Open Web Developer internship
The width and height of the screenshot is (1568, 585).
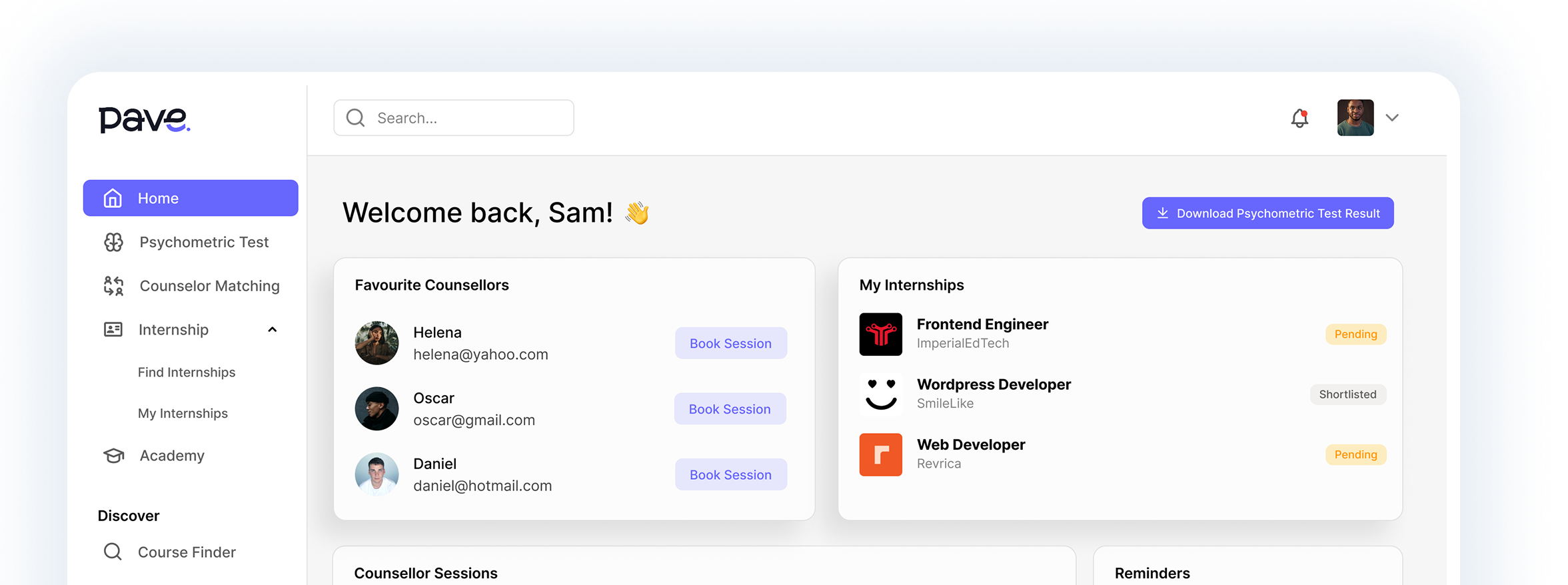pyautogui.click(x=971, y=444)
